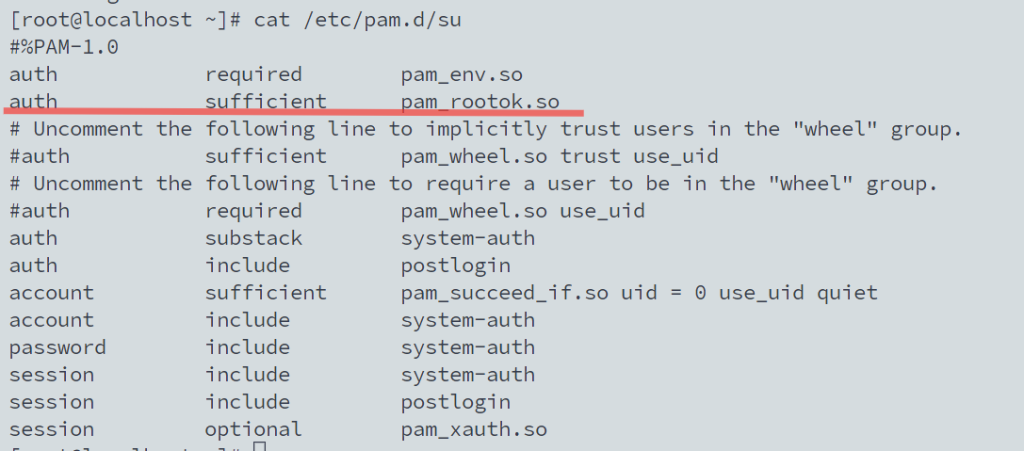Click pam_xauth.so module text
This screenshot has height=451, width=1024.
coord(474,429)
